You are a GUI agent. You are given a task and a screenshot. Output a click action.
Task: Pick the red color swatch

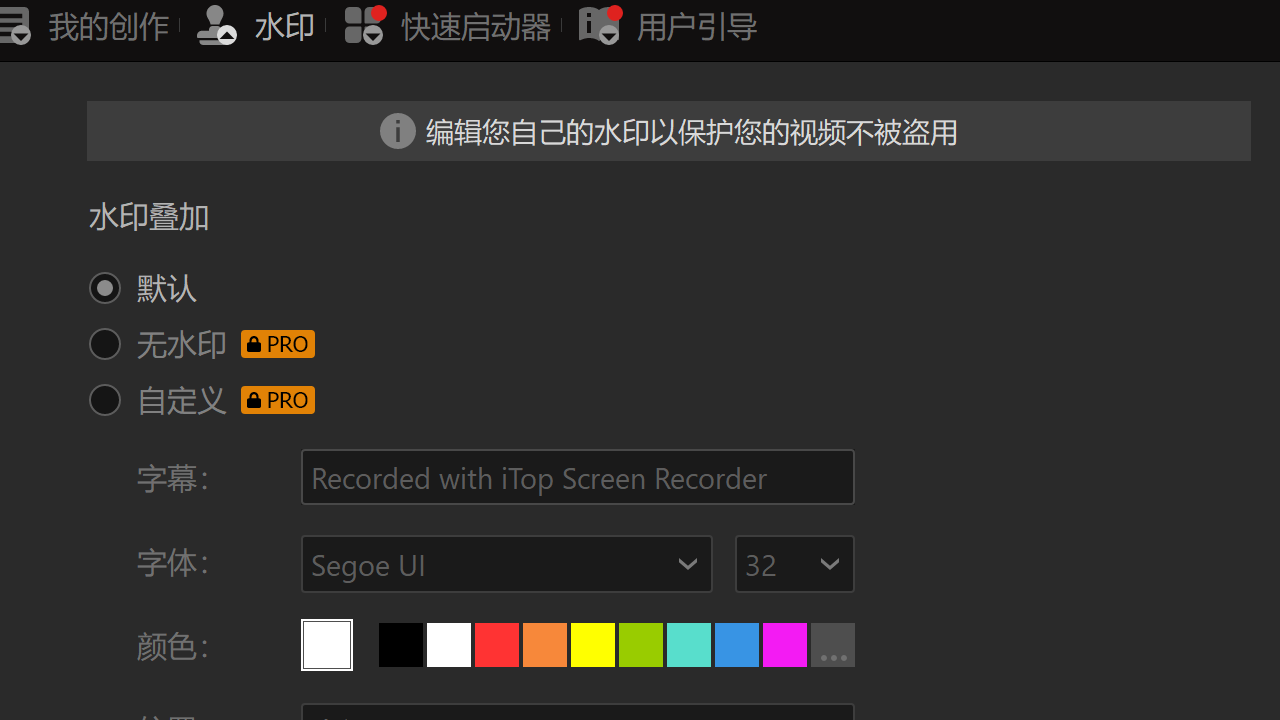(497, 645)
